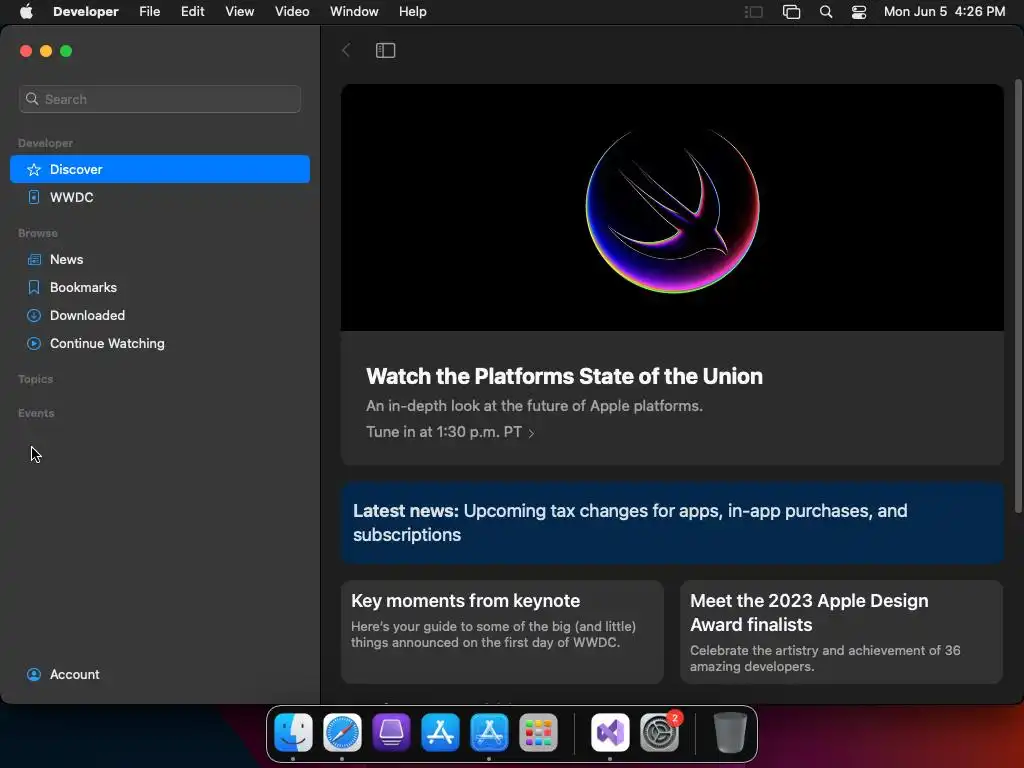This screenshot has width=1024, height=768.
Task: Expand the Topics section header
Action: tap(35, 379)
